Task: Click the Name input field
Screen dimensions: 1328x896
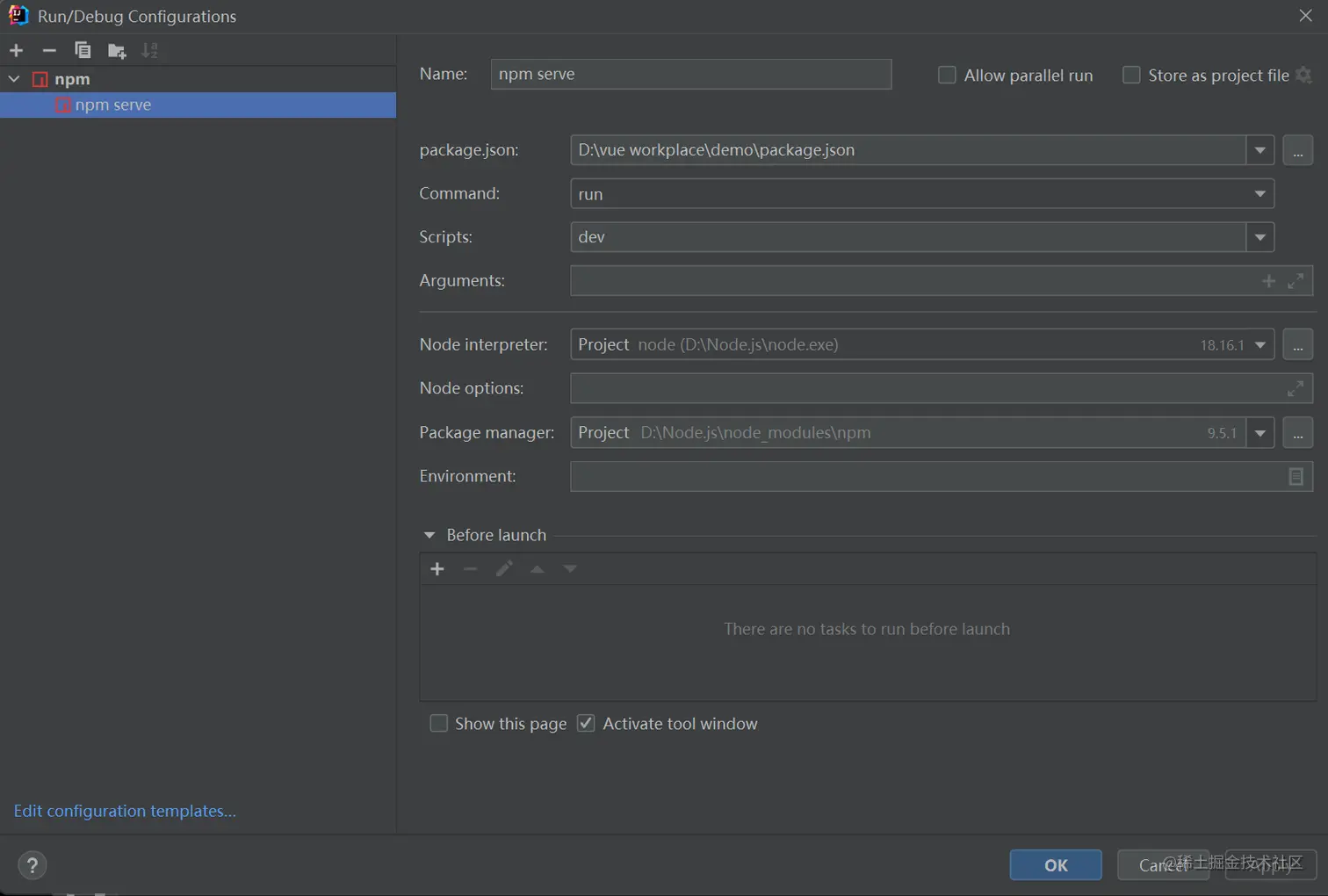Action: pyautogui.click(x=690, y=74)
